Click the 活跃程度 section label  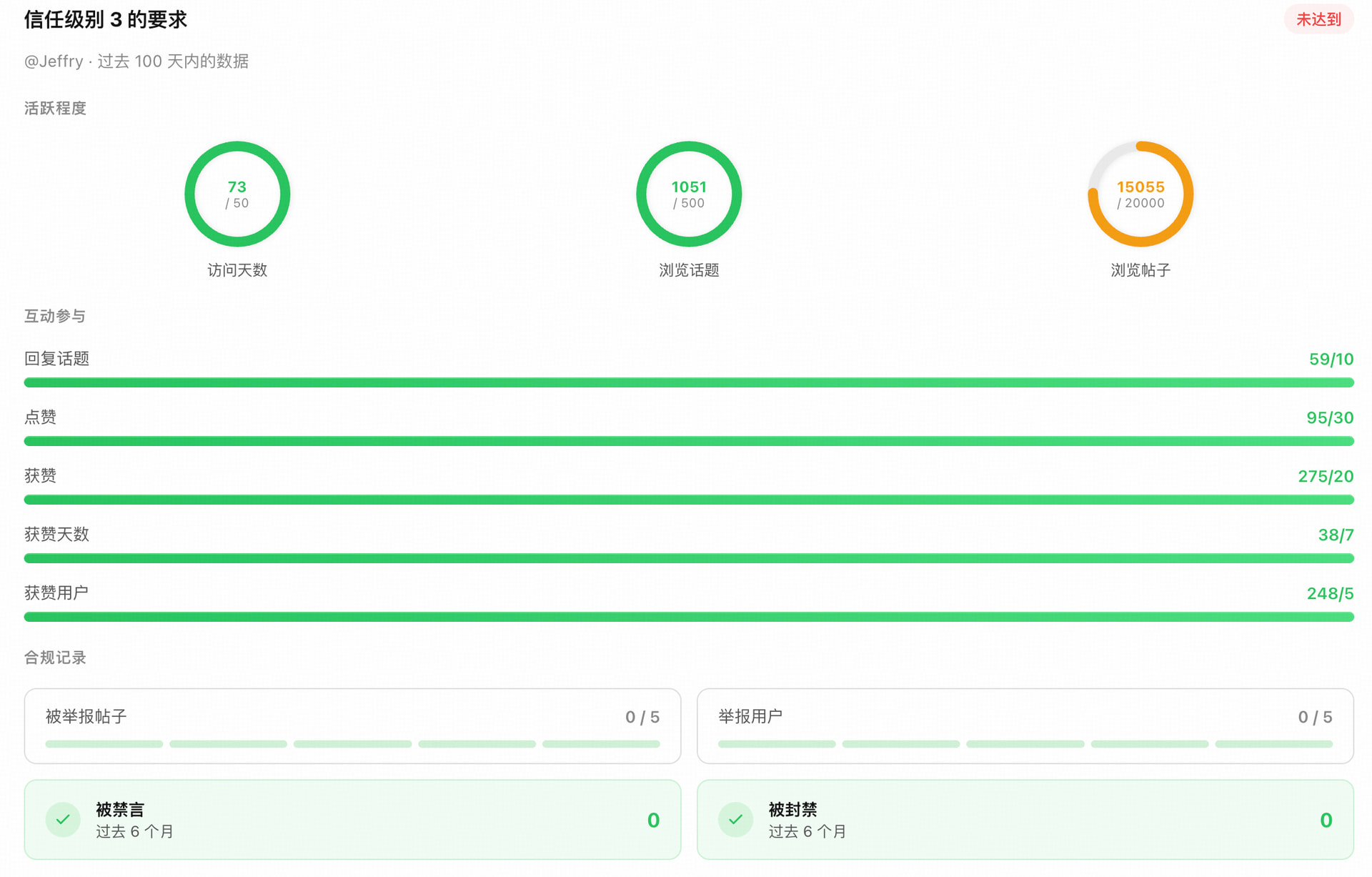[55, 108]
